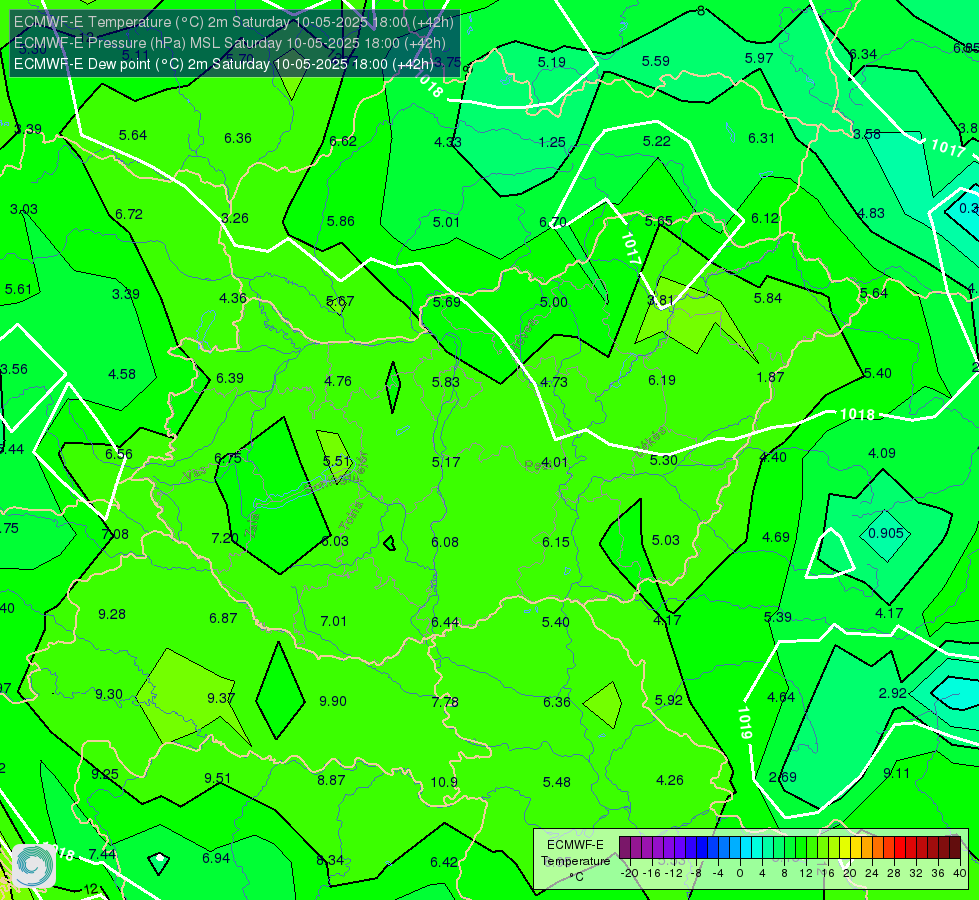Click the dew point value 2.92

click(892, 693)
